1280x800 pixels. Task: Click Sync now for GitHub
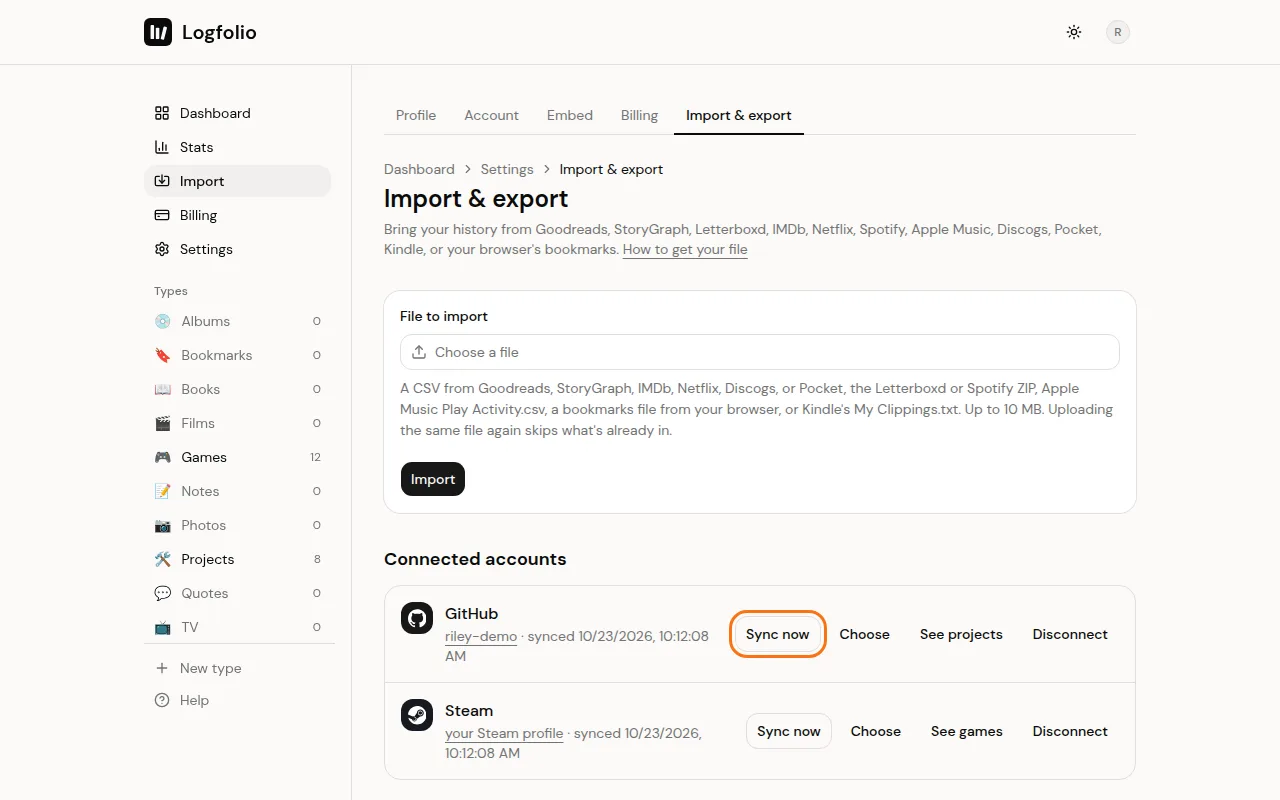778,634
